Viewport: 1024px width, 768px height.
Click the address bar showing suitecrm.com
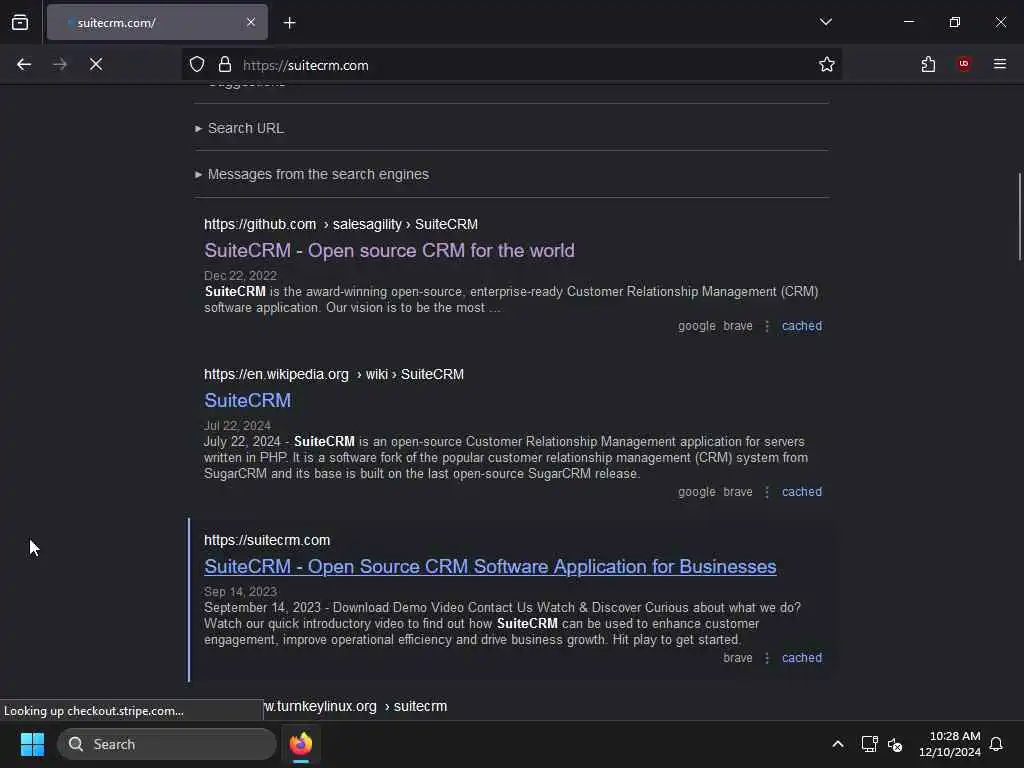512,65
